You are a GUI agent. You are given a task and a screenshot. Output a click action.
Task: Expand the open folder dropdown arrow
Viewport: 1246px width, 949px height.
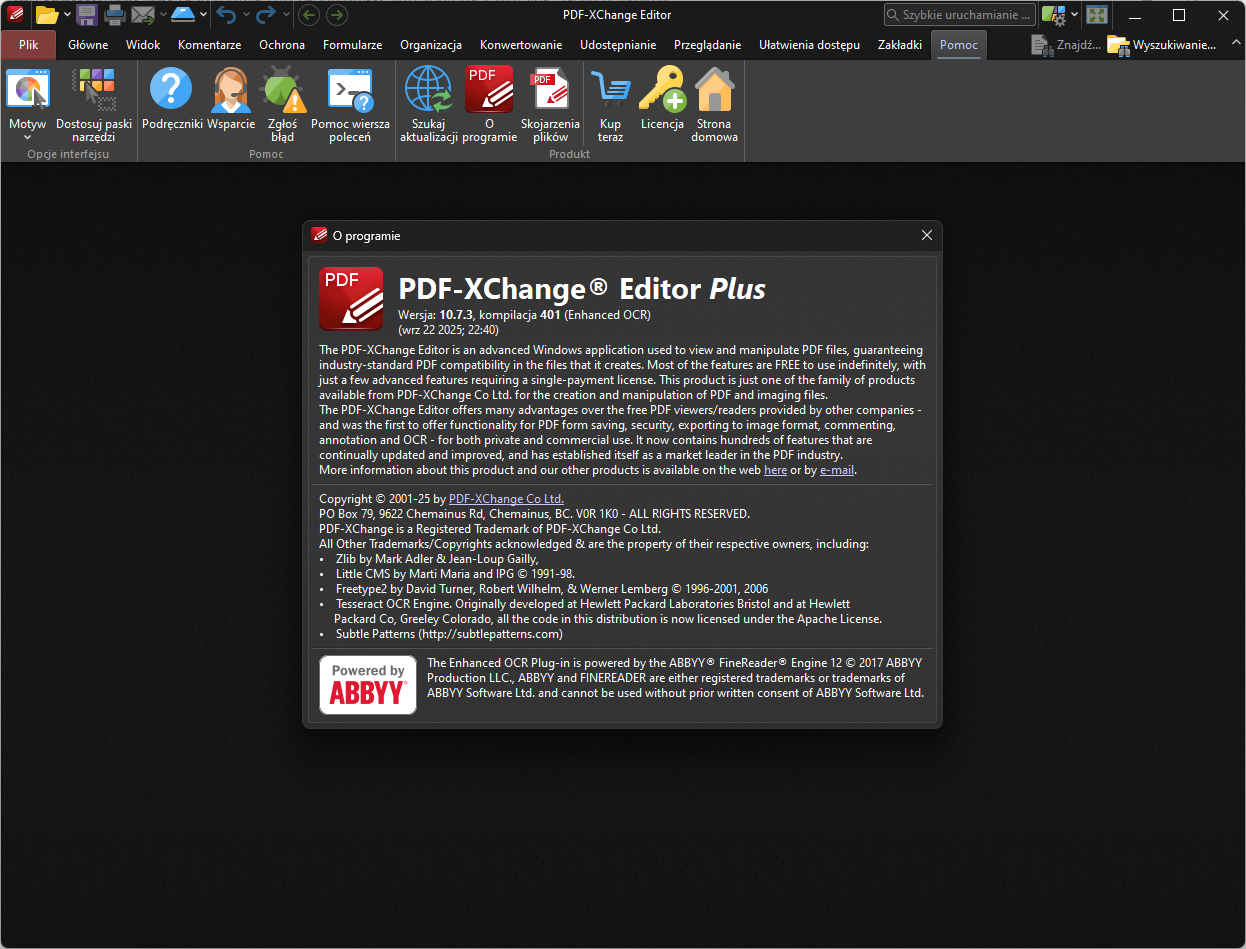coord(67,14)
